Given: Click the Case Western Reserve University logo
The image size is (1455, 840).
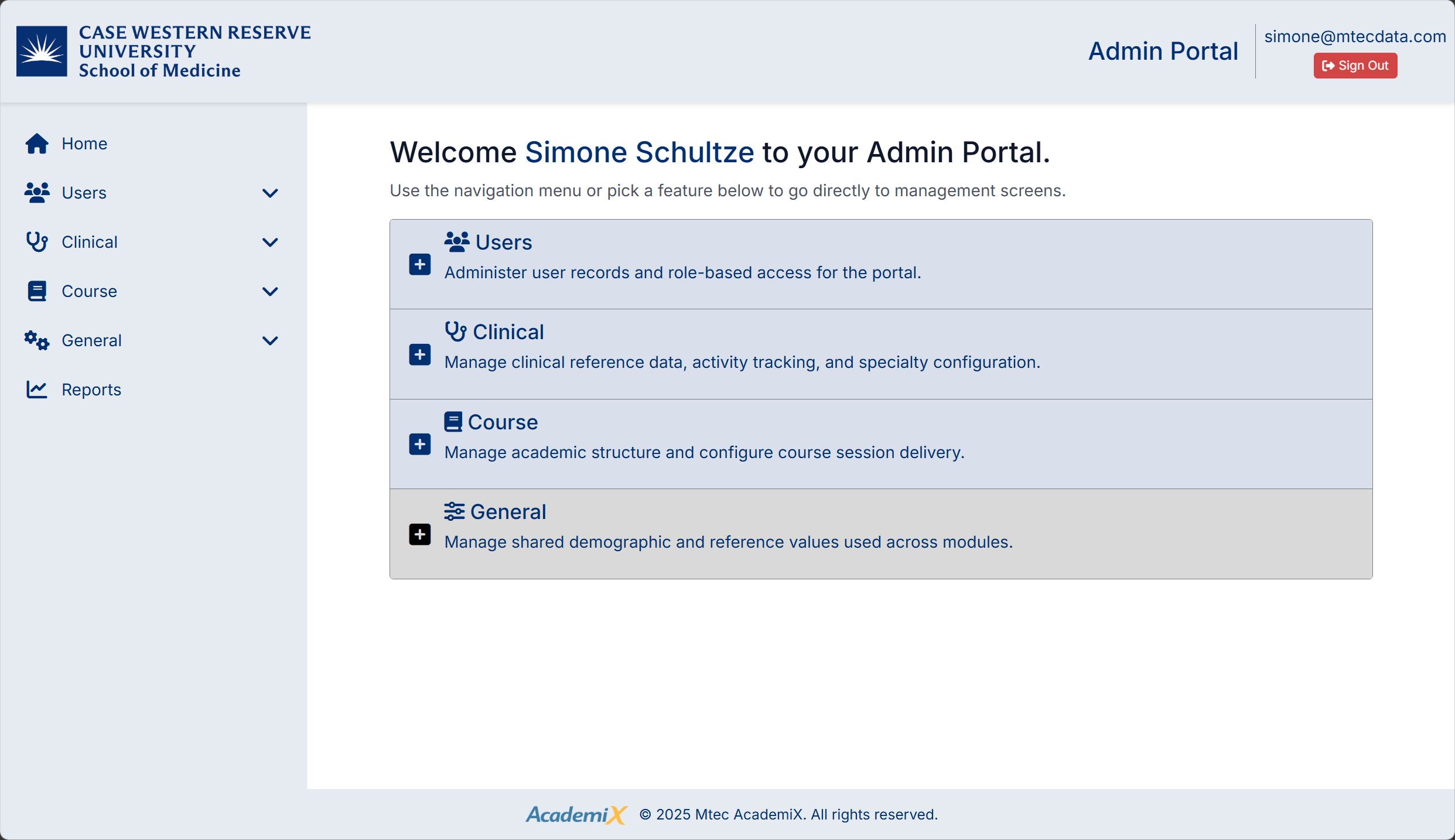Looking at the screenshot, I should 164,52.
